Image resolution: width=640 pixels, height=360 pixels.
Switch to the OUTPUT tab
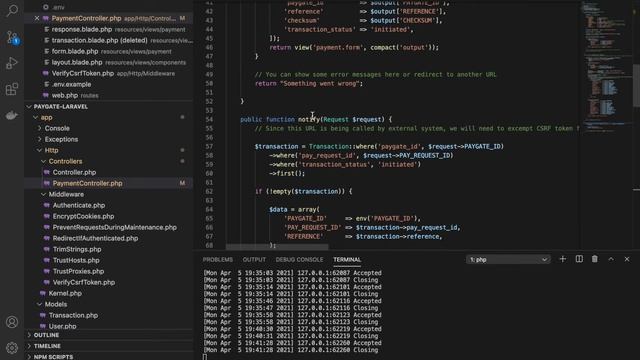coord(254,260)
